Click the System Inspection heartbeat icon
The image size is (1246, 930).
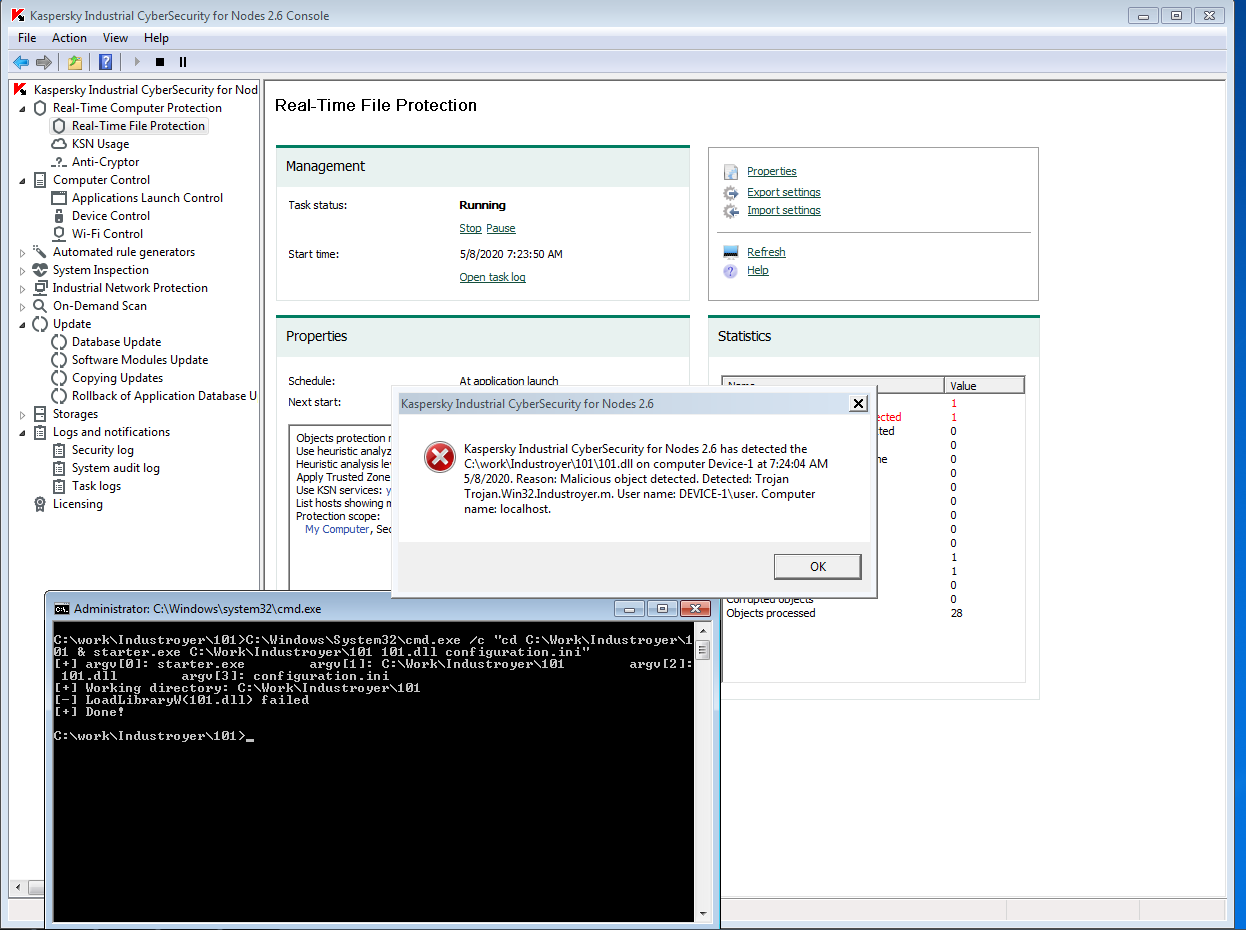[x=40, y=270]
